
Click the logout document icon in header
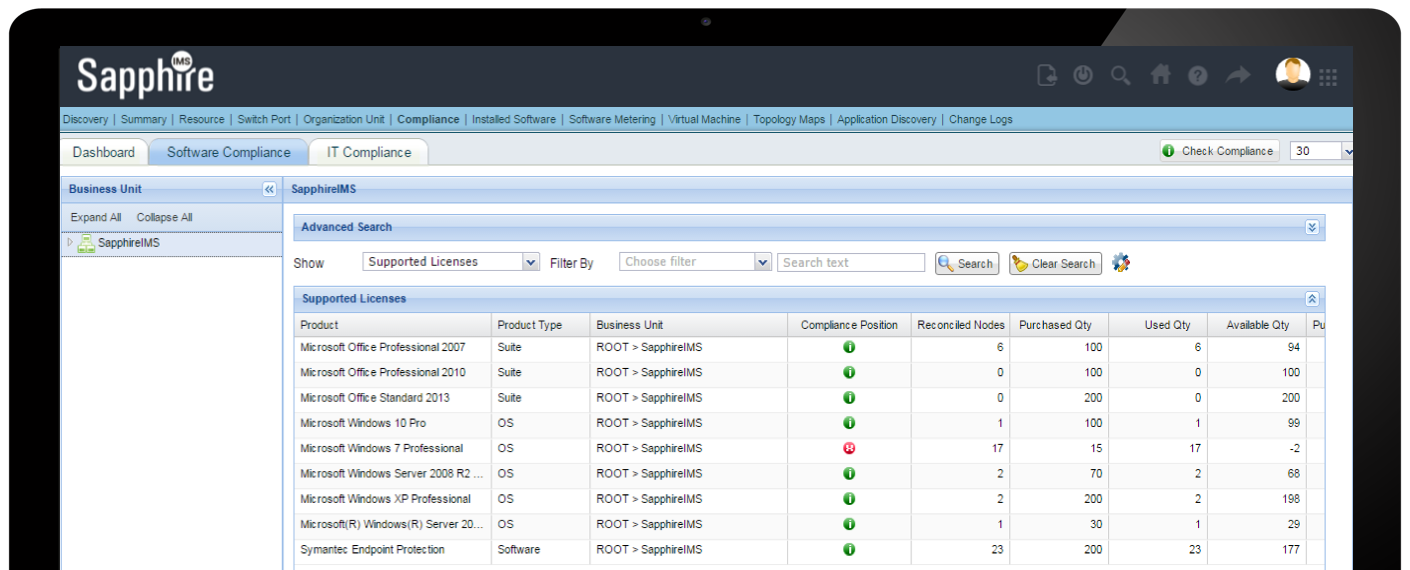pos(1047,75)
